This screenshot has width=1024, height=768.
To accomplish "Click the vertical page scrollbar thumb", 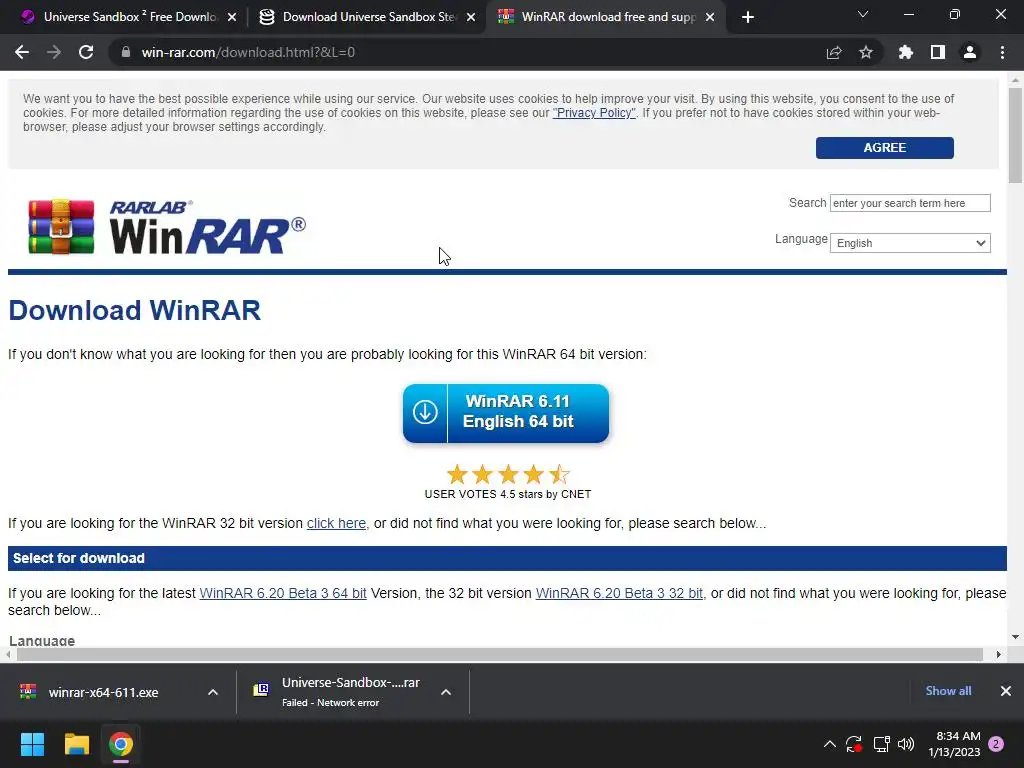I will coord(1015,135).
